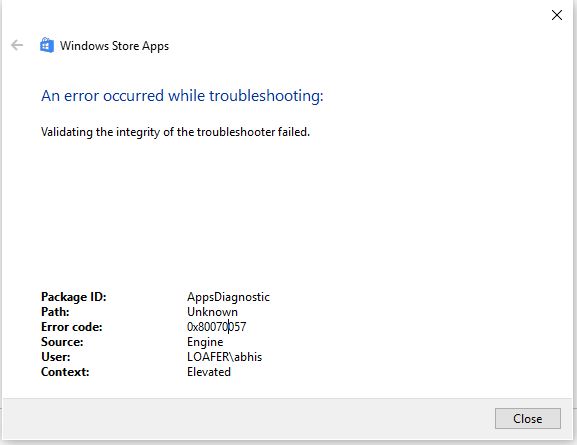Click the 'Validating the integrity' message text
The height and width of the screenshot is (445, 577).
[175, 132]
